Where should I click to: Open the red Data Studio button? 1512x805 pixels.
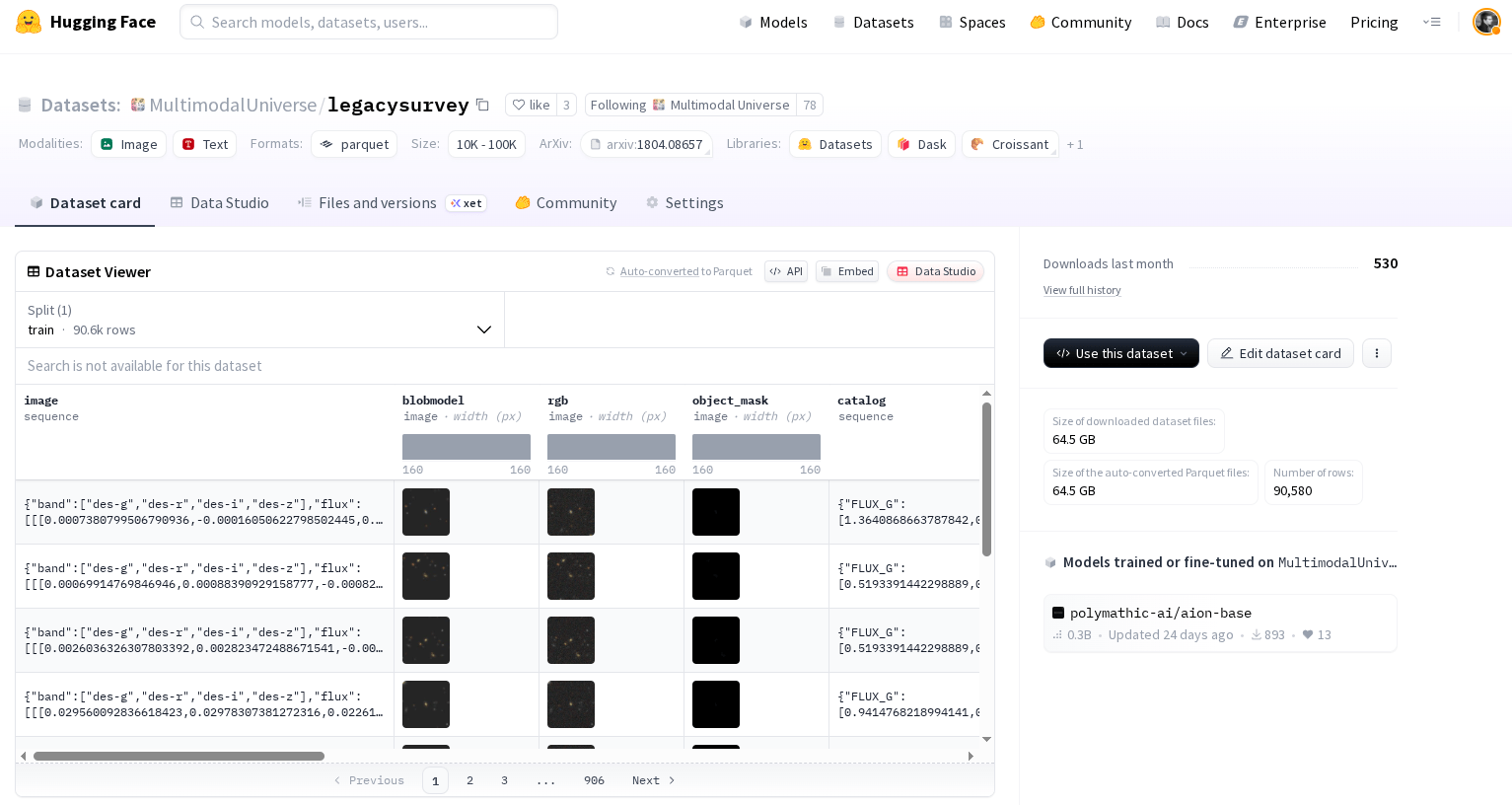click(935, 271)
